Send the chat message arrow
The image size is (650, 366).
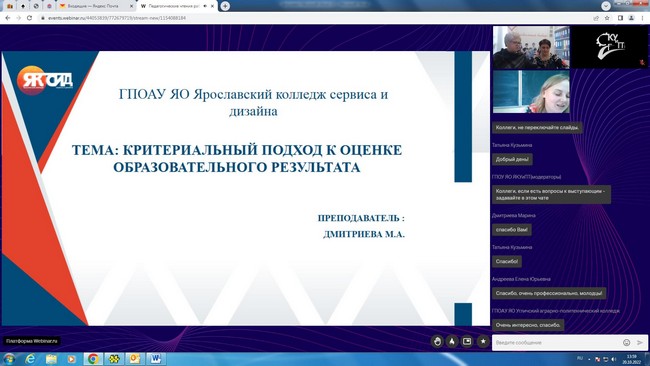(640, 342)
